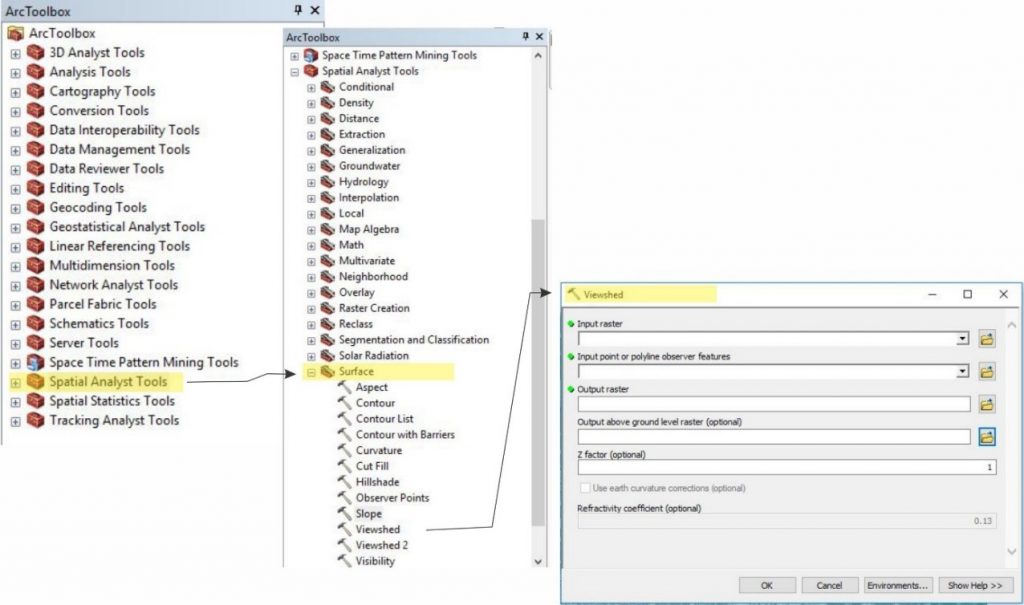This screenshot has height=605, width=1024.
Task: Click the middle ArcToolbox vertical scrollbar thumb
Action: tap(538, 372)
